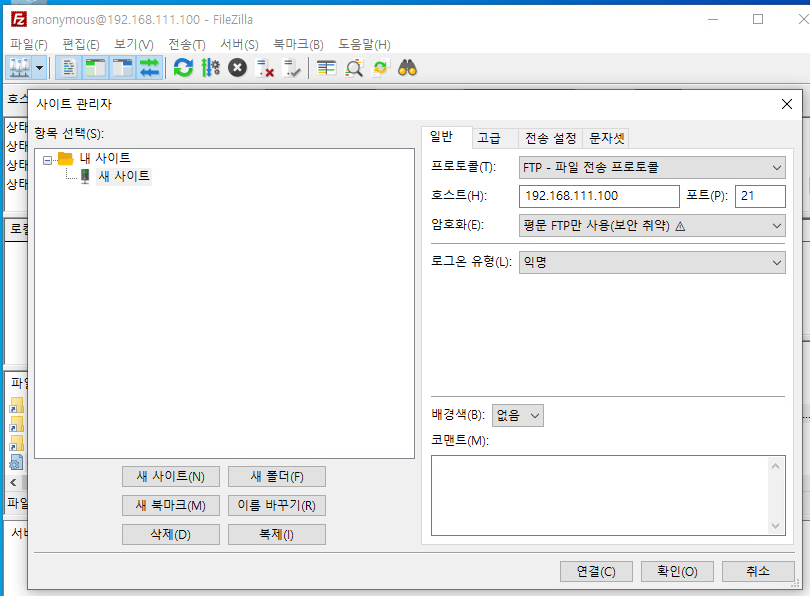
Task: Open 북마크(B) menu
Action: click(299, 44)
